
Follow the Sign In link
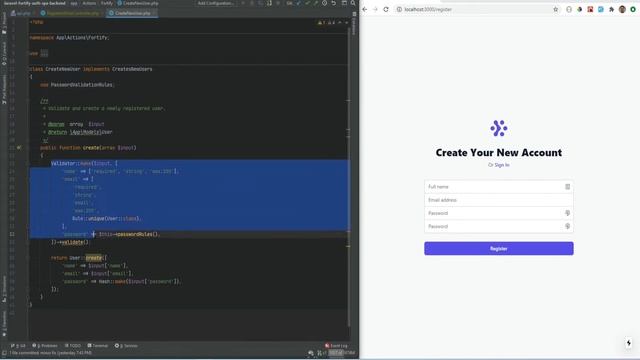[x=502, y=165]
